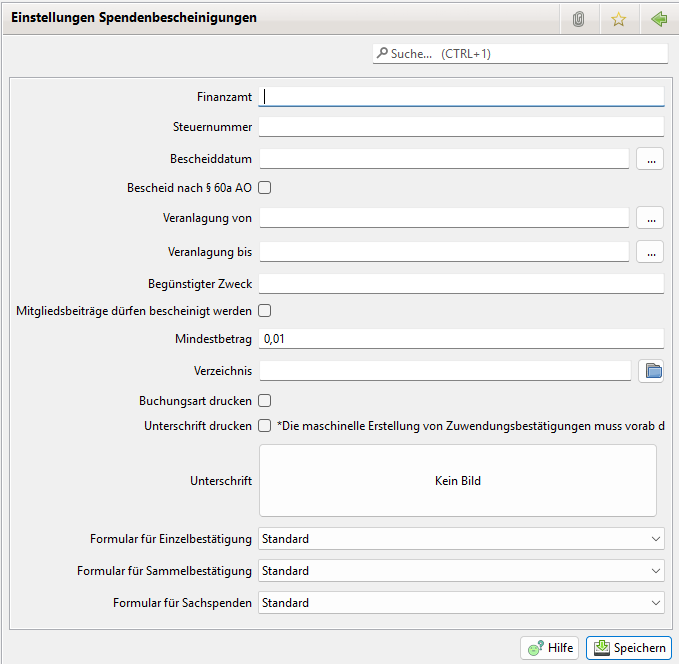Open date picker for Veranlagung bis

[x=650, y=252]
